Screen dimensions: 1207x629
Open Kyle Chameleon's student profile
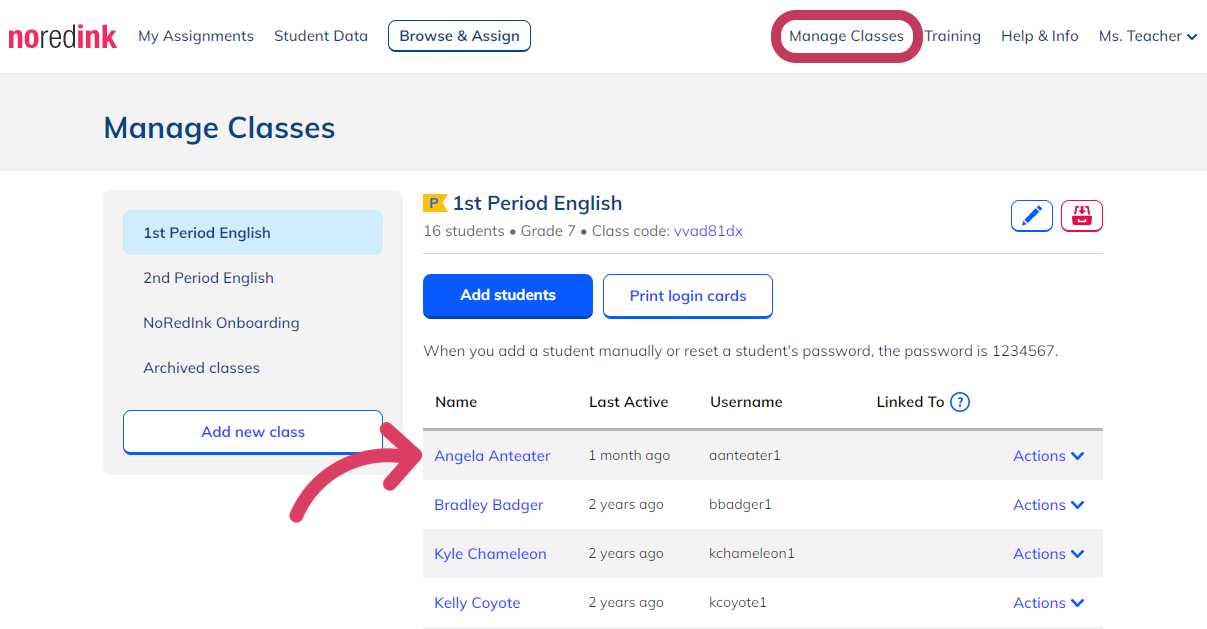pyautogui.click(x=490, y=554)
